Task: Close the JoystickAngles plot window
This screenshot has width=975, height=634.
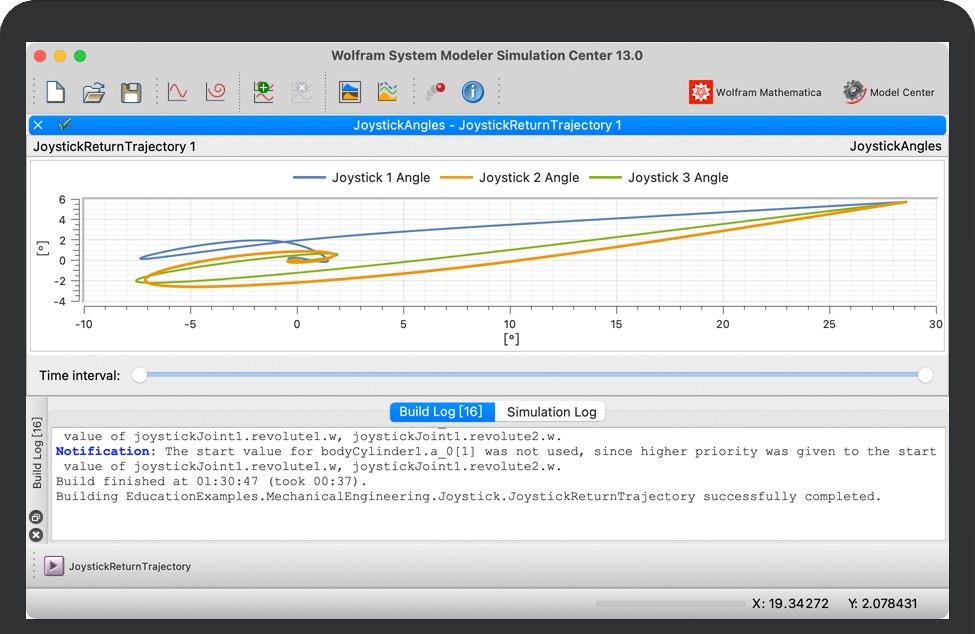Action: coord(38,125)
